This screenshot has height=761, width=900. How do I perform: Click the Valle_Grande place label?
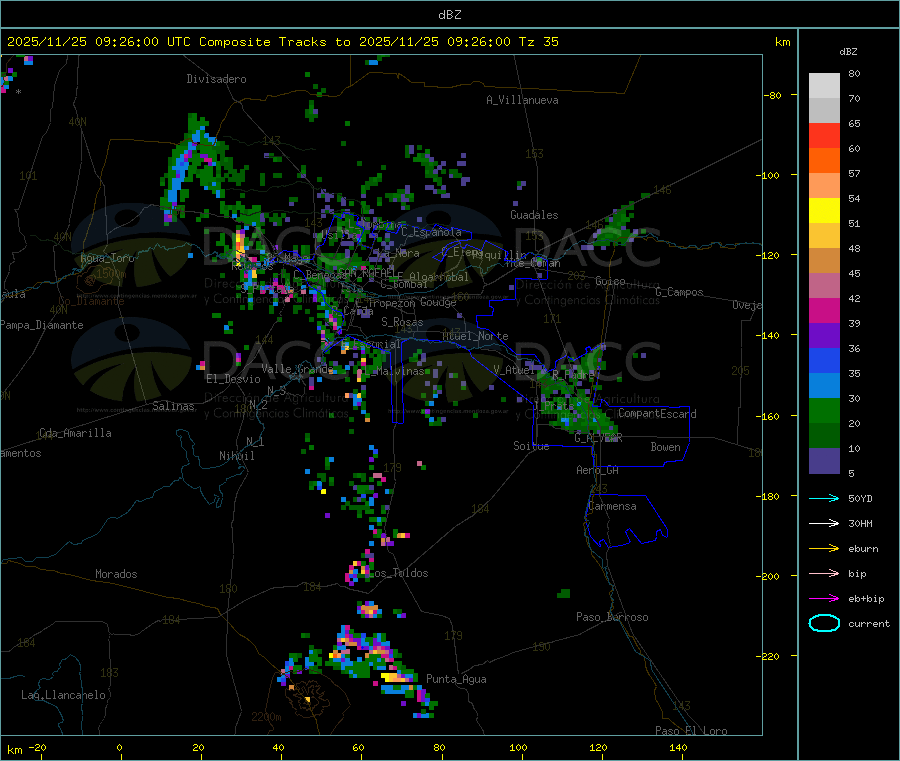click(297, 368)
